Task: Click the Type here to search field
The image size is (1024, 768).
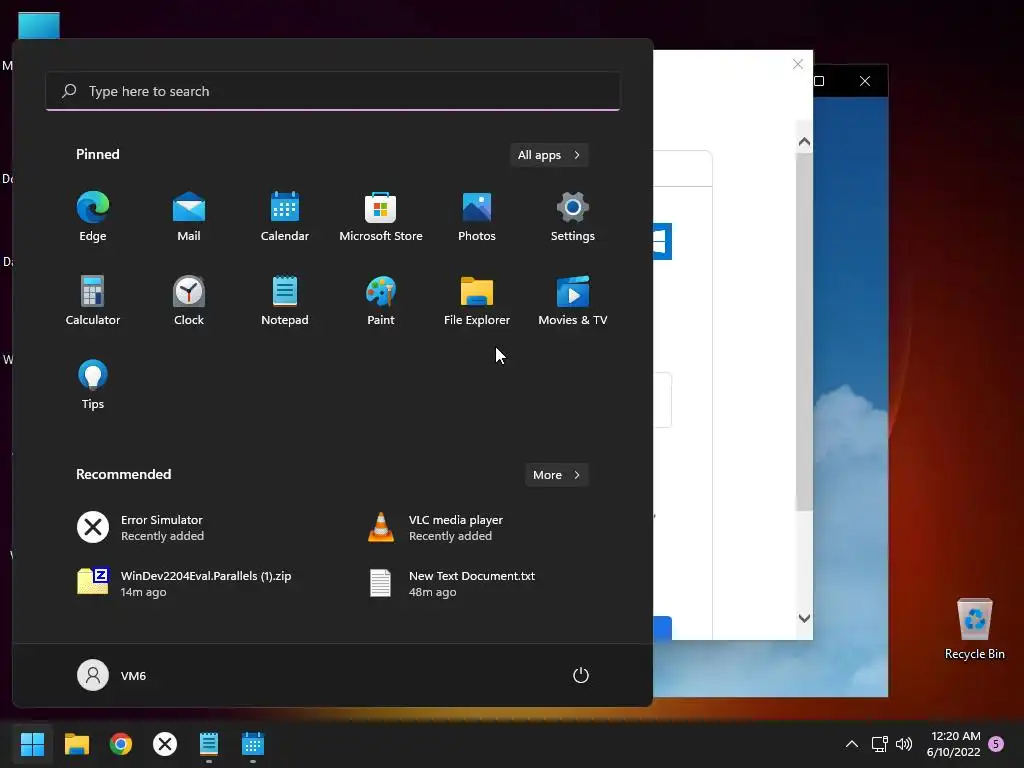Action: point(333,91)
